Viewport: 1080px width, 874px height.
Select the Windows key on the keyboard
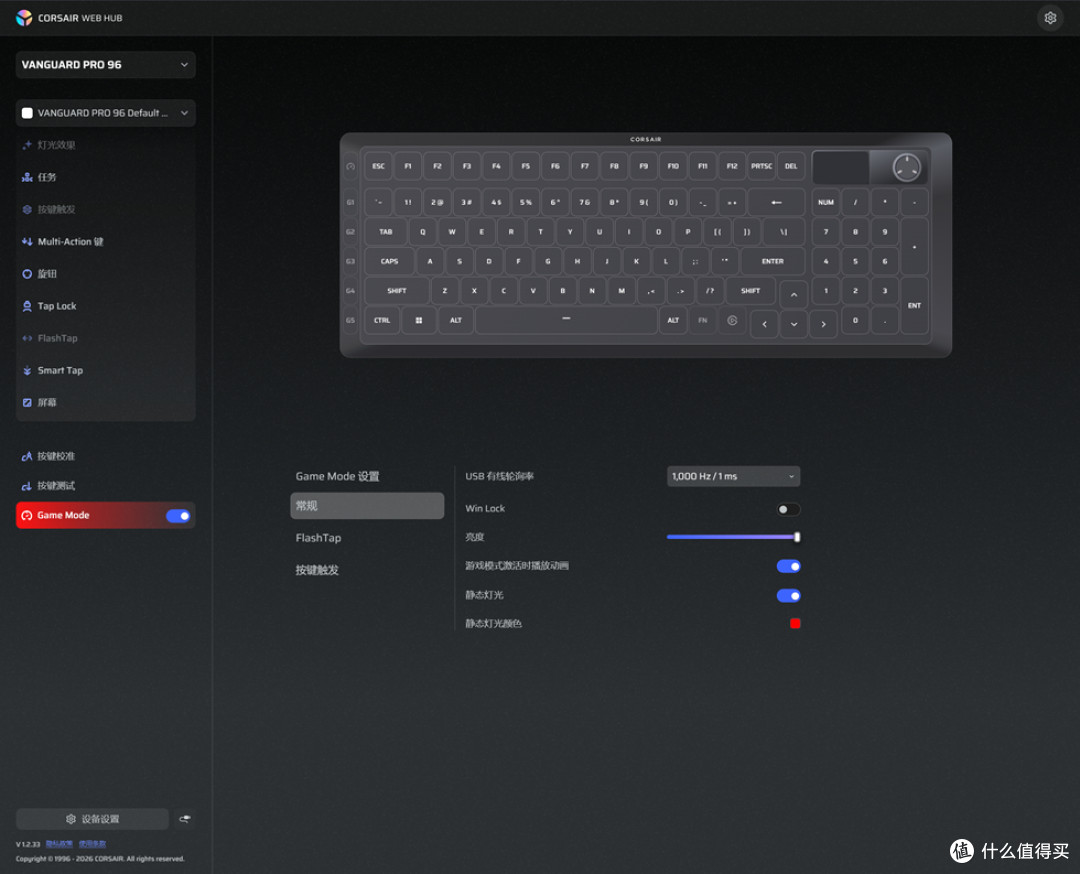419,321
